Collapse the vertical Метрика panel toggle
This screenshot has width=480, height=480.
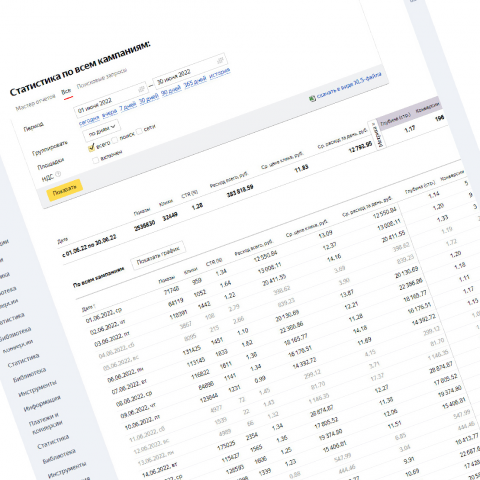(377, 135)
